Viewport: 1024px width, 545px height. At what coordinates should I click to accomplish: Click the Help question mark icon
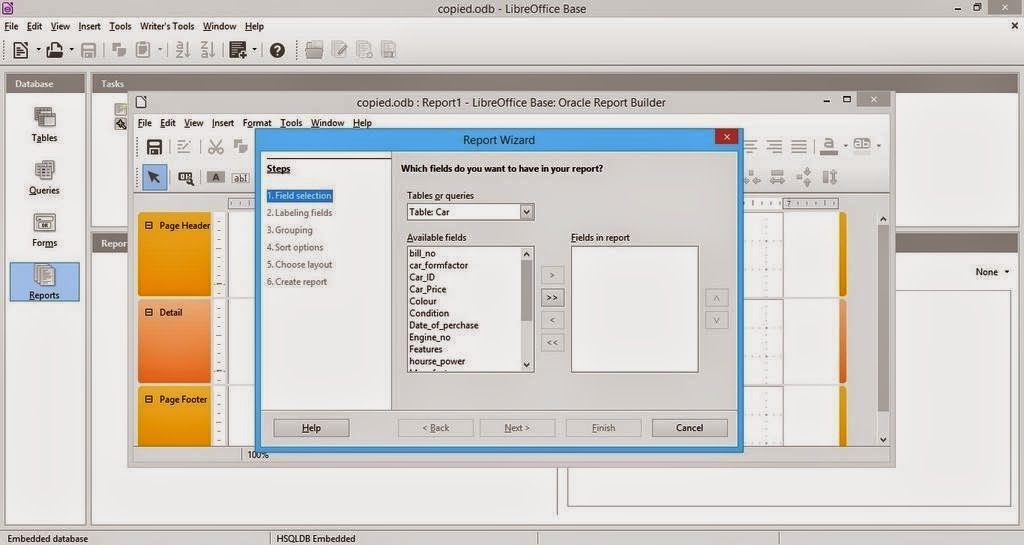277,50
